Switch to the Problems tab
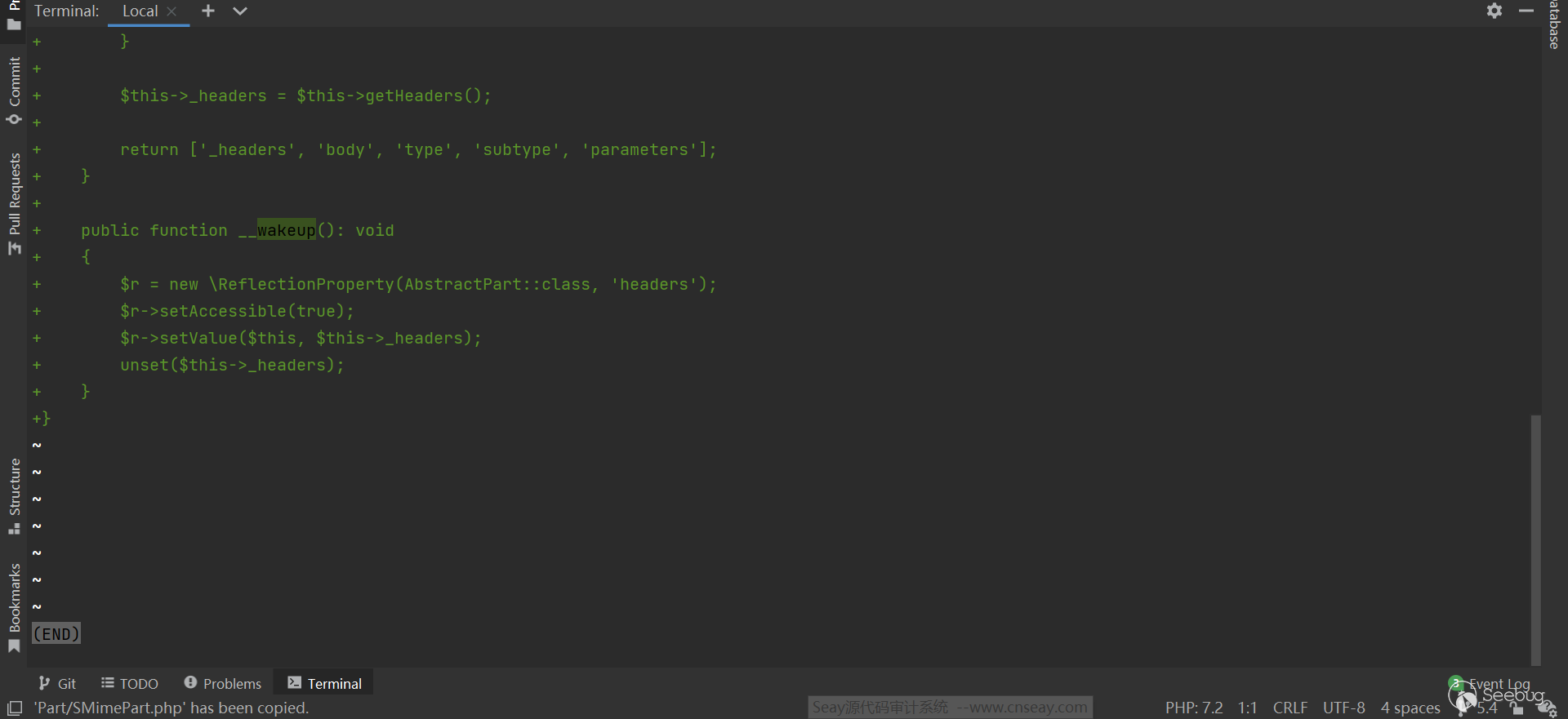Image resolution: width=1568 pixels, height=719 pixels. point(223,683)
